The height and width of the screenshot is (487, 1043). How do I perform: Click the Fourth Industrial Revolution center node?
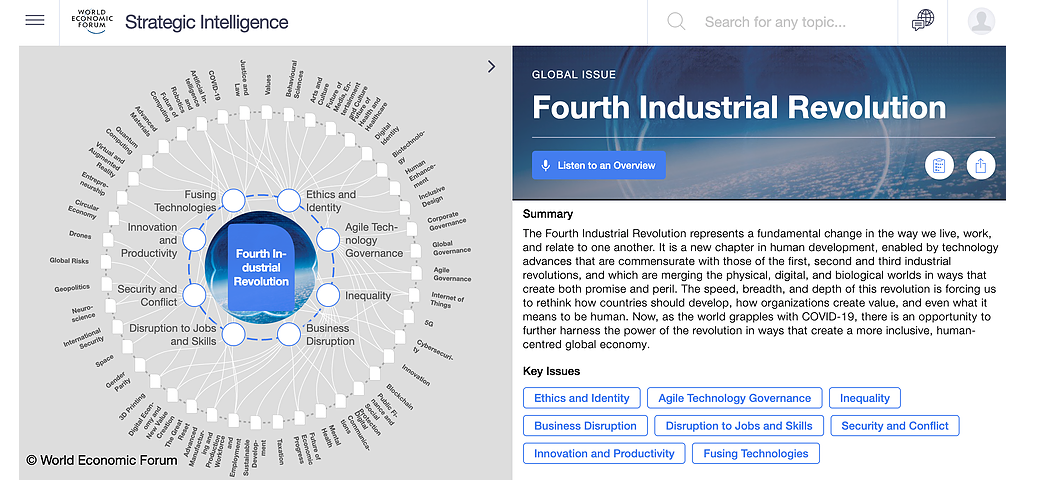coord(261,267)
